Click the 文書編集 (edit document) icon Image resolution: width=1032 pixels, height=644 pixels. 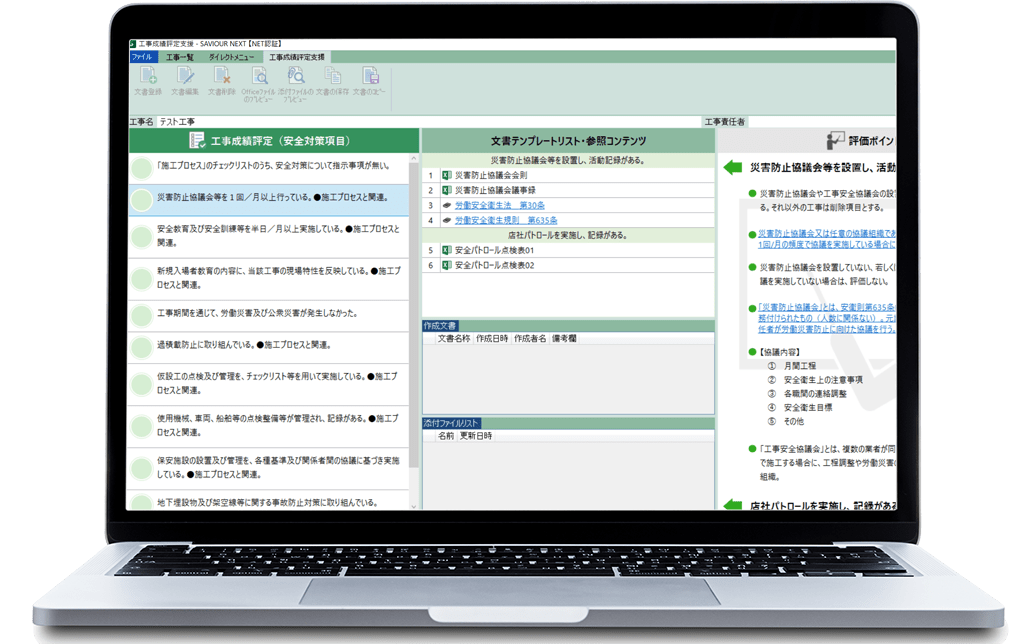[184, 77]
